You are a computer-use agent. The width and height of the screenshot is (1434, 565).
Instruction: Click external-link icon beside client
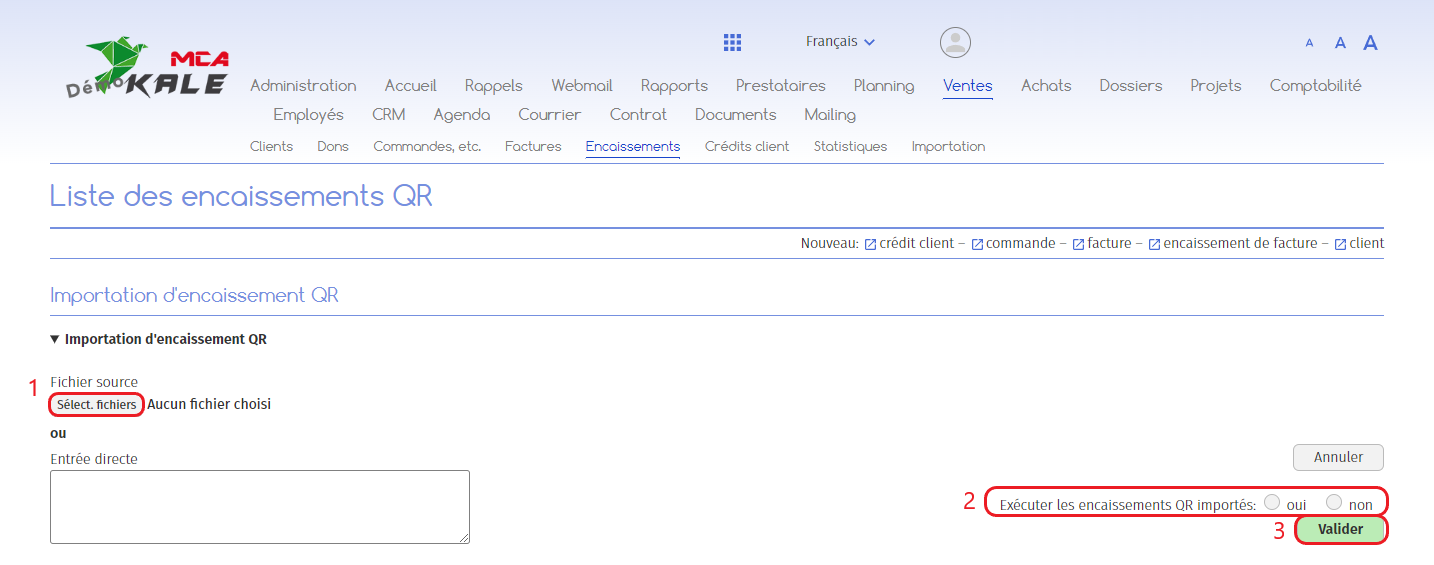point(1340,244)
